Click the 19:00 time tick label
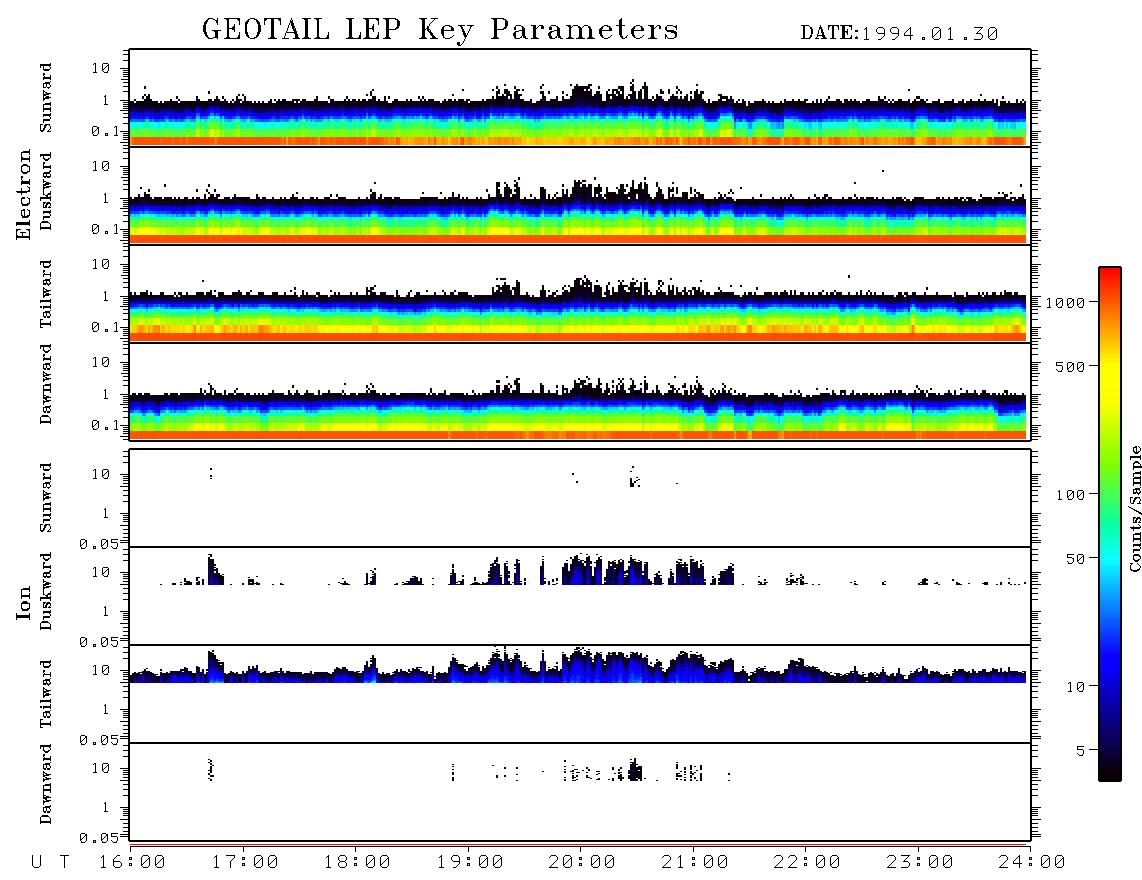The image size is (1142, 880). (470, 863)
